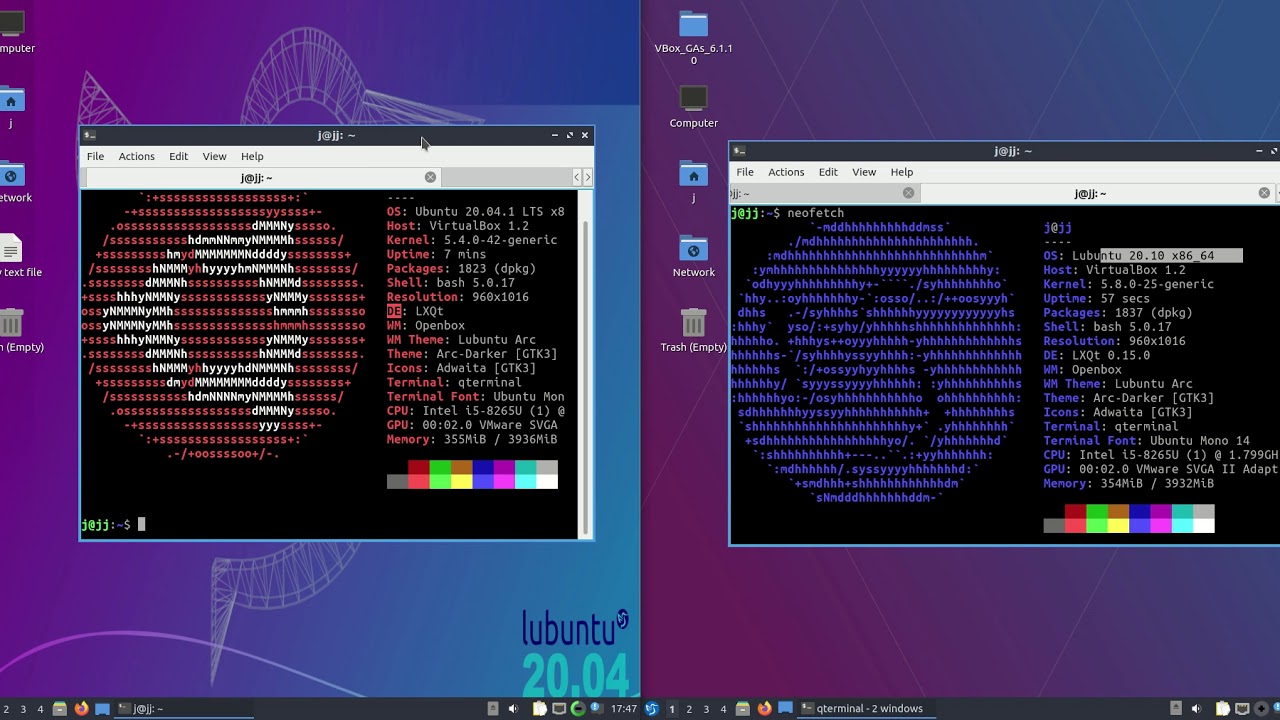
Task: Open Edit menu in right terminal window
Action: pos(828,172)
